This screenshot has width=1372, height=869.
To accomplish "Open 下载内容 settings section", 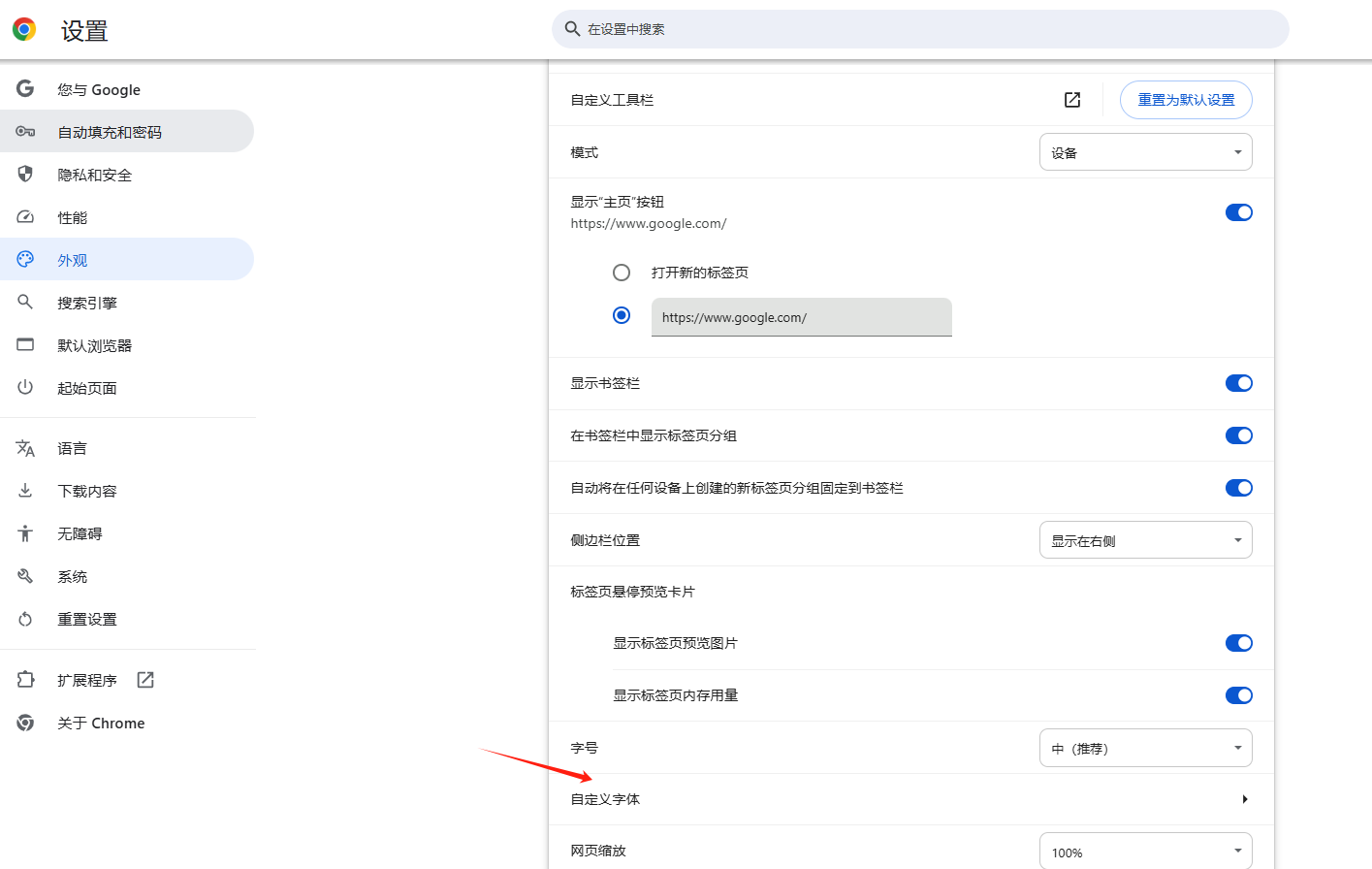I will [x=127, y=491].
